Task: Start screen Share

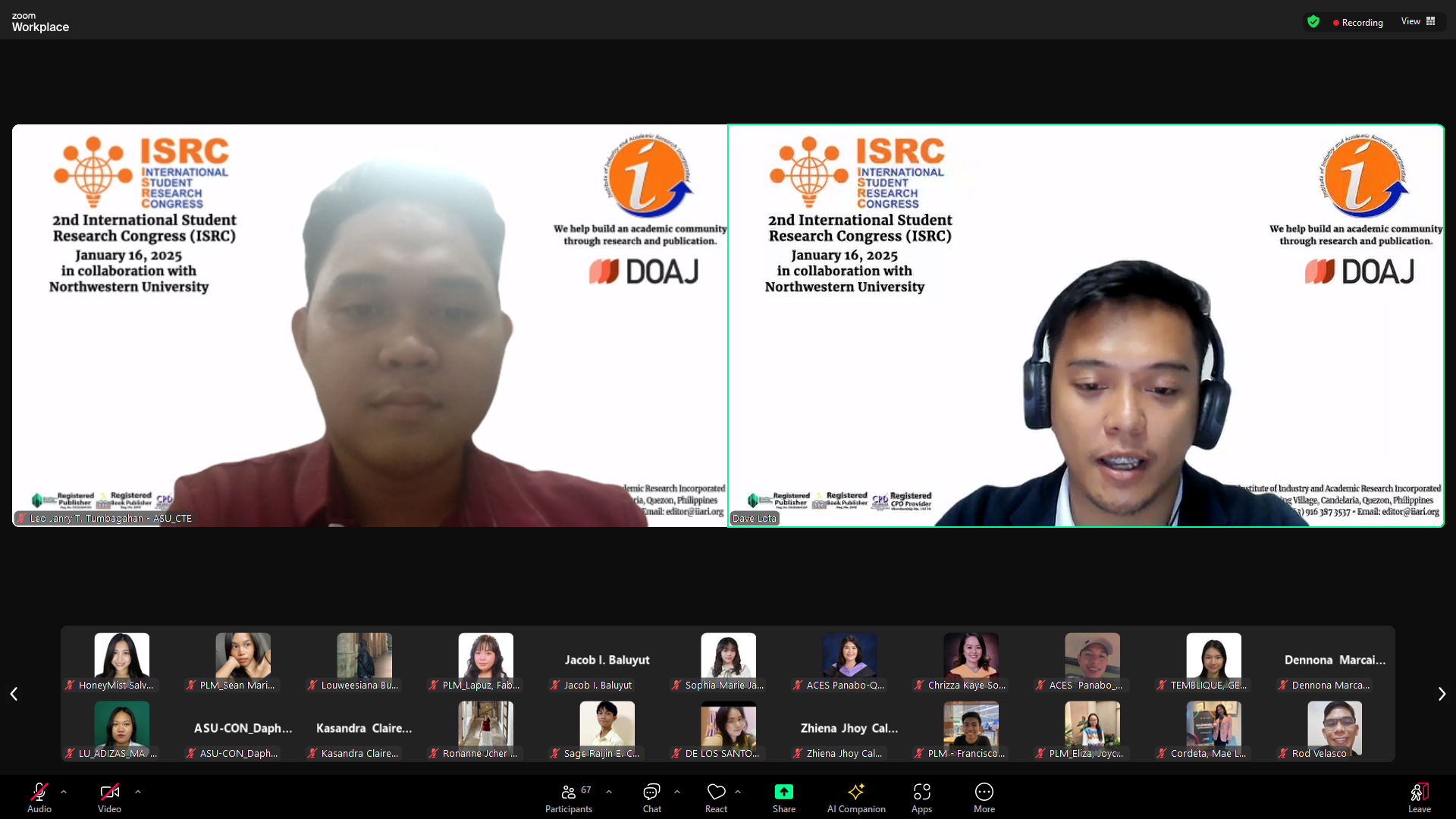Action: (783, 792)
